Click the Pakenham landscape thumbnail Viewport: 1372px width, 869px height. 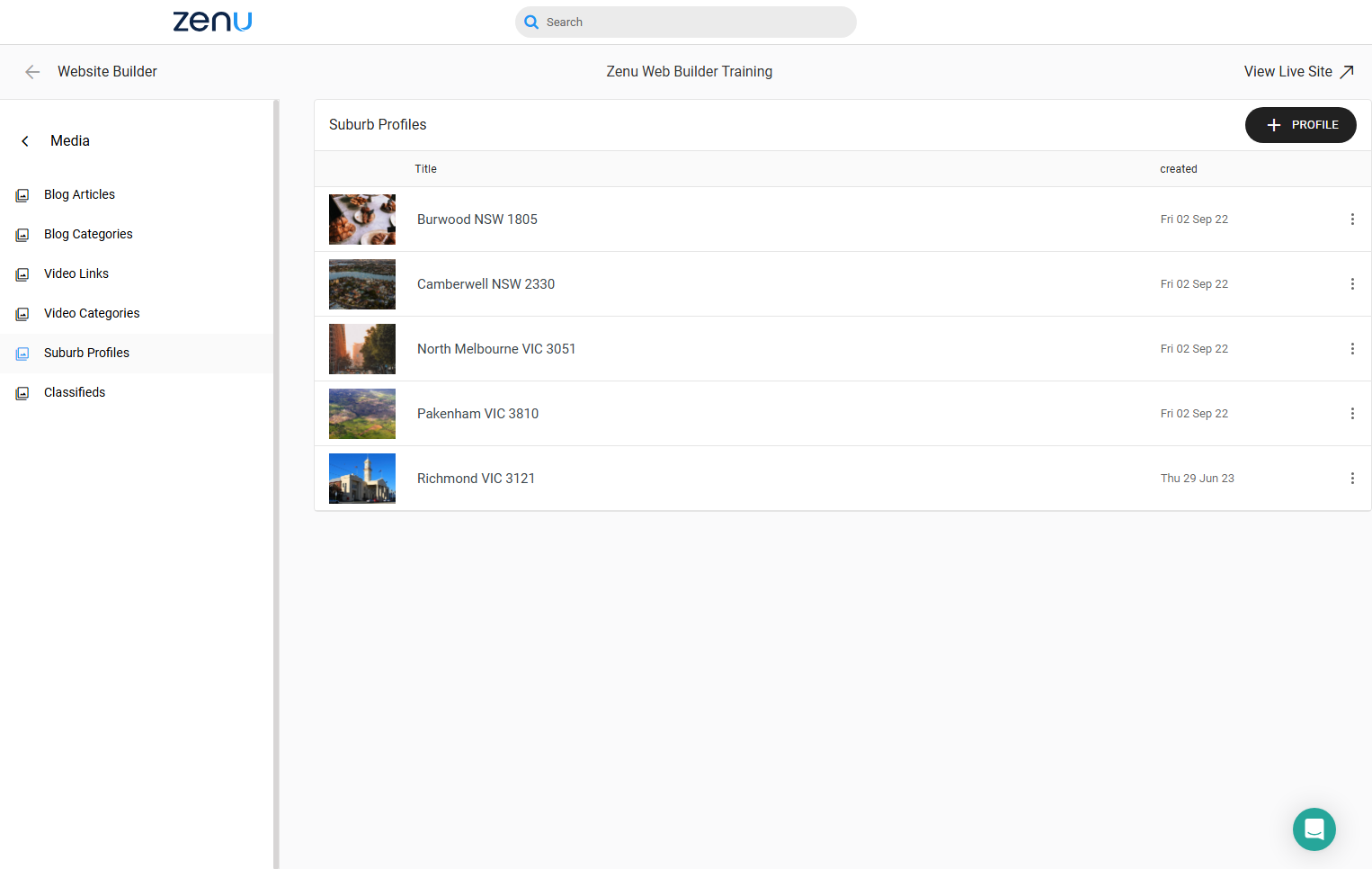[362, 414]
